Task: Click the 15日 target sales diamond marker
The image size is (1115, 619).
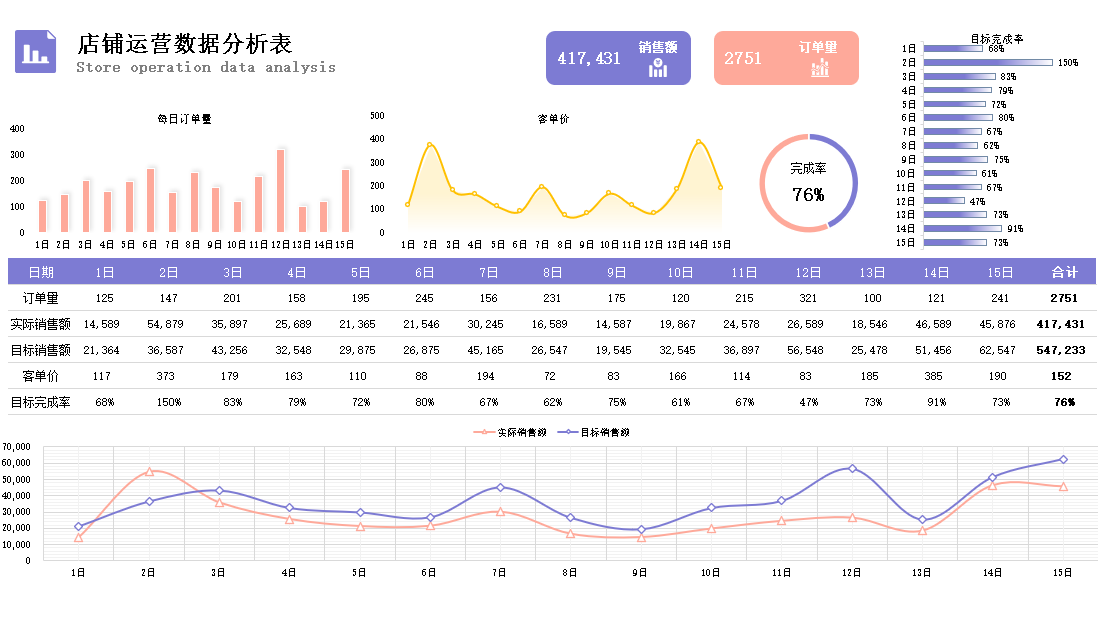Action: pyautogui.click(x=1063, y=459)
